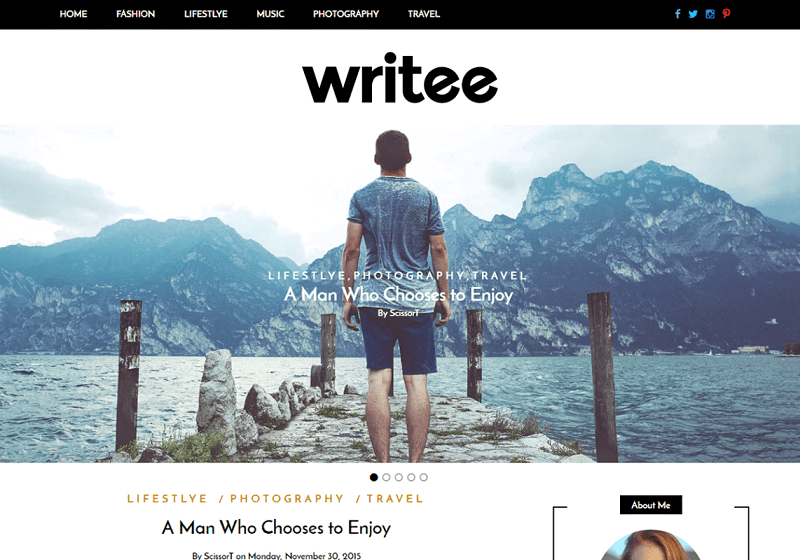Select the first slider dot
800x560 pixels.
tap(373, 477)
